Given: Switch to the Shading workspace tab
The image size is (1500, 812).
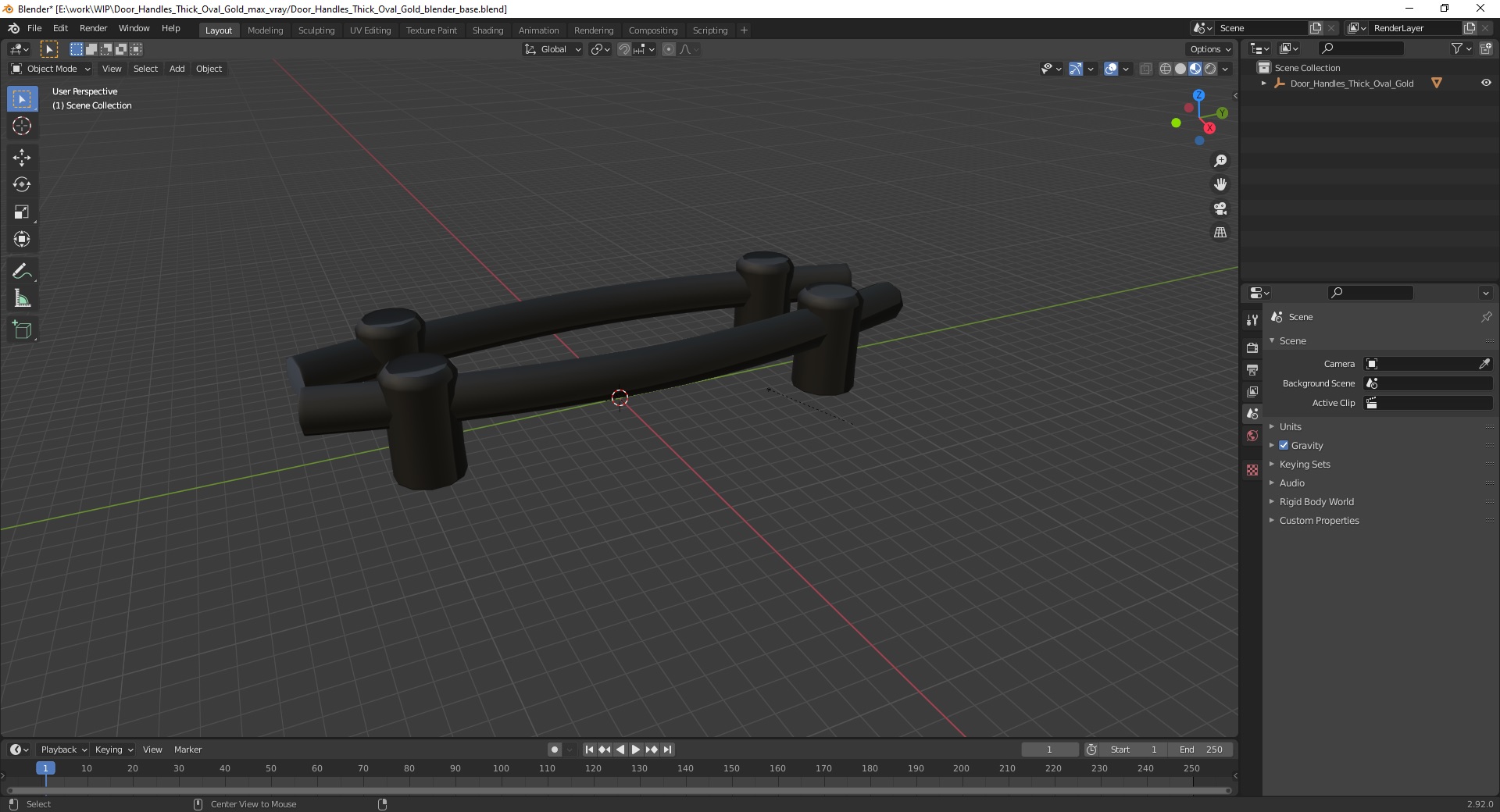Looking at the screenshot, I should (487, 30).
